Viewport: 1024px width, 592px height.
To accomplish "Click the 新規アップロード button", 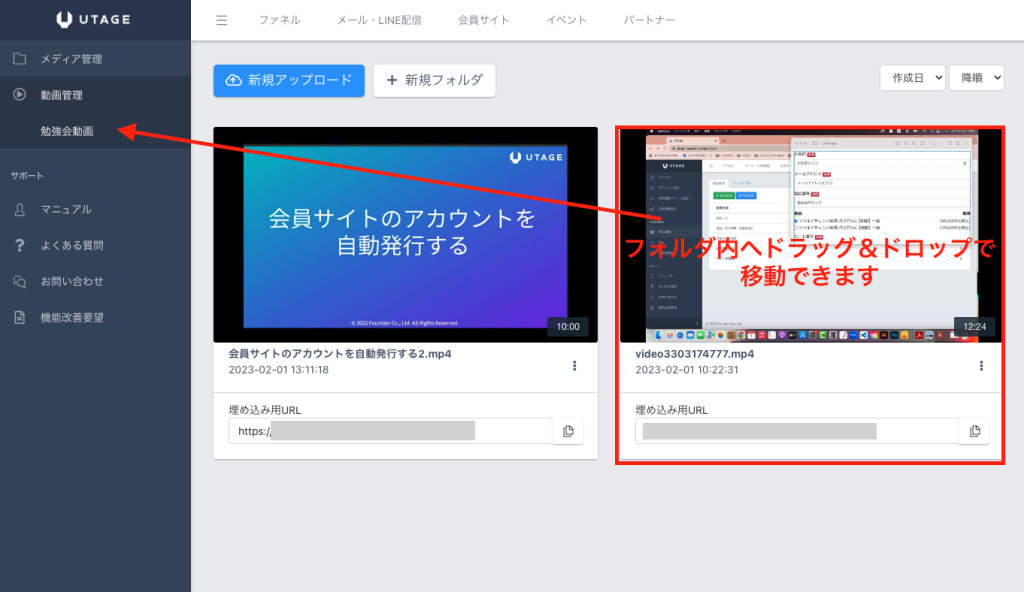I will point(289,80).
